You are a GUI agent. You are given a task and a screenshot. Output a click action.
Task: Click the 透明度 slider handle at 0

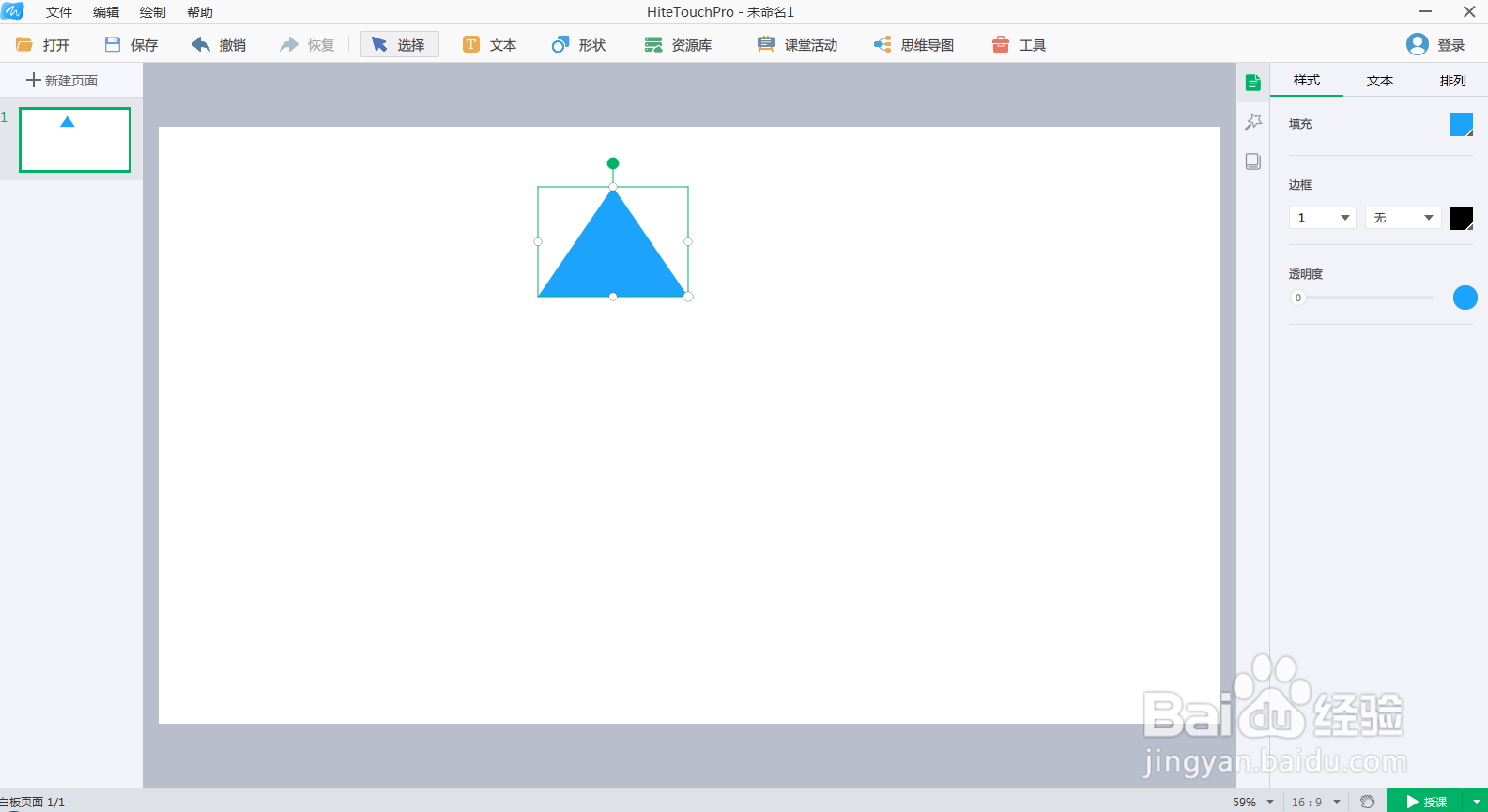tap(1298, 298)
